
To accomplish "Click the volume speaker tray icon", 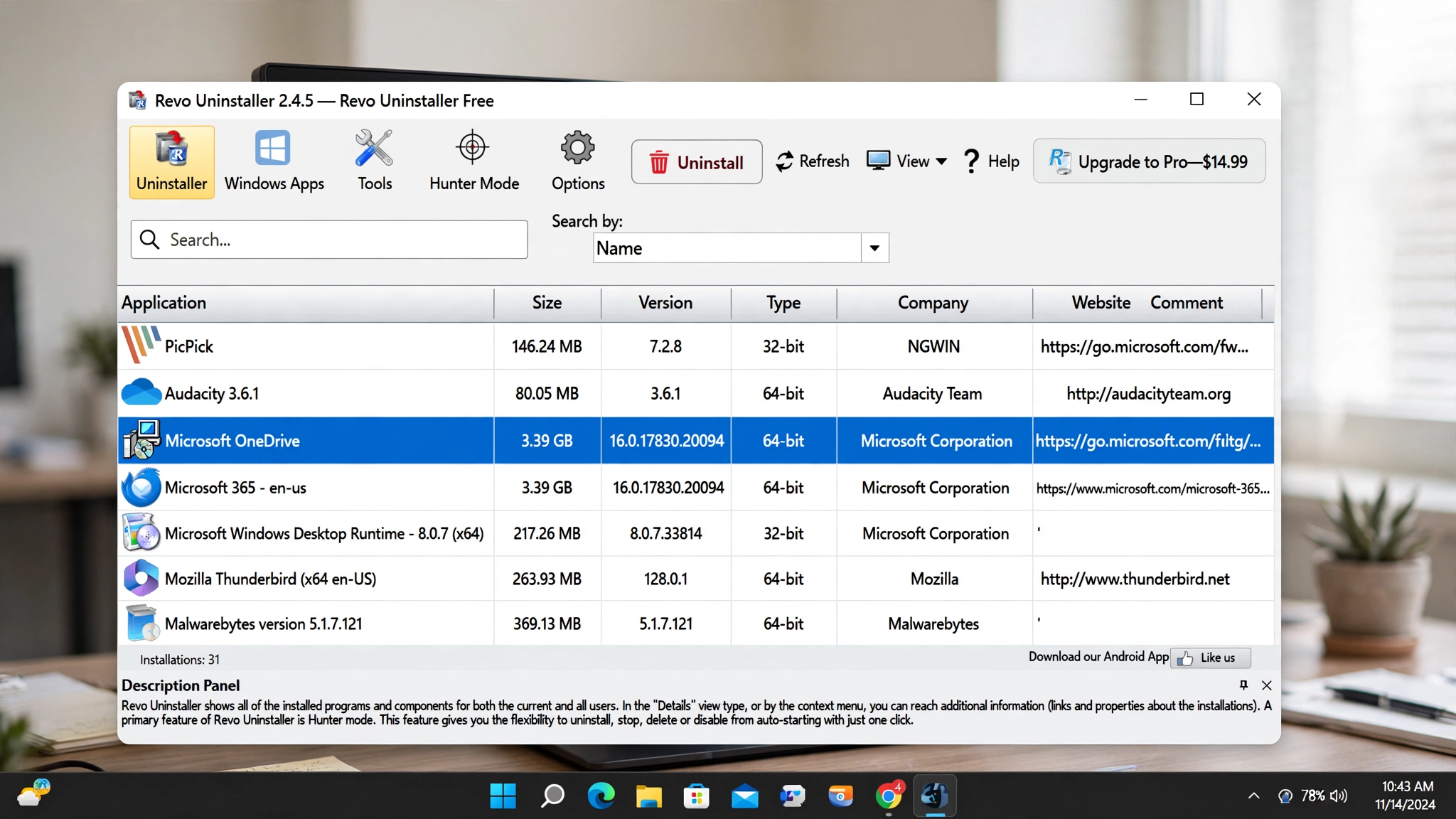I will coord(1339,796).
